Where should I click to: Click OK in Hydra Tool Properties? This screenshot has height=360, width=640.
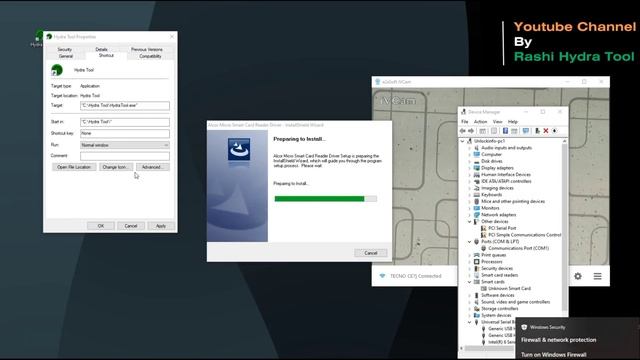pos(101,226)
